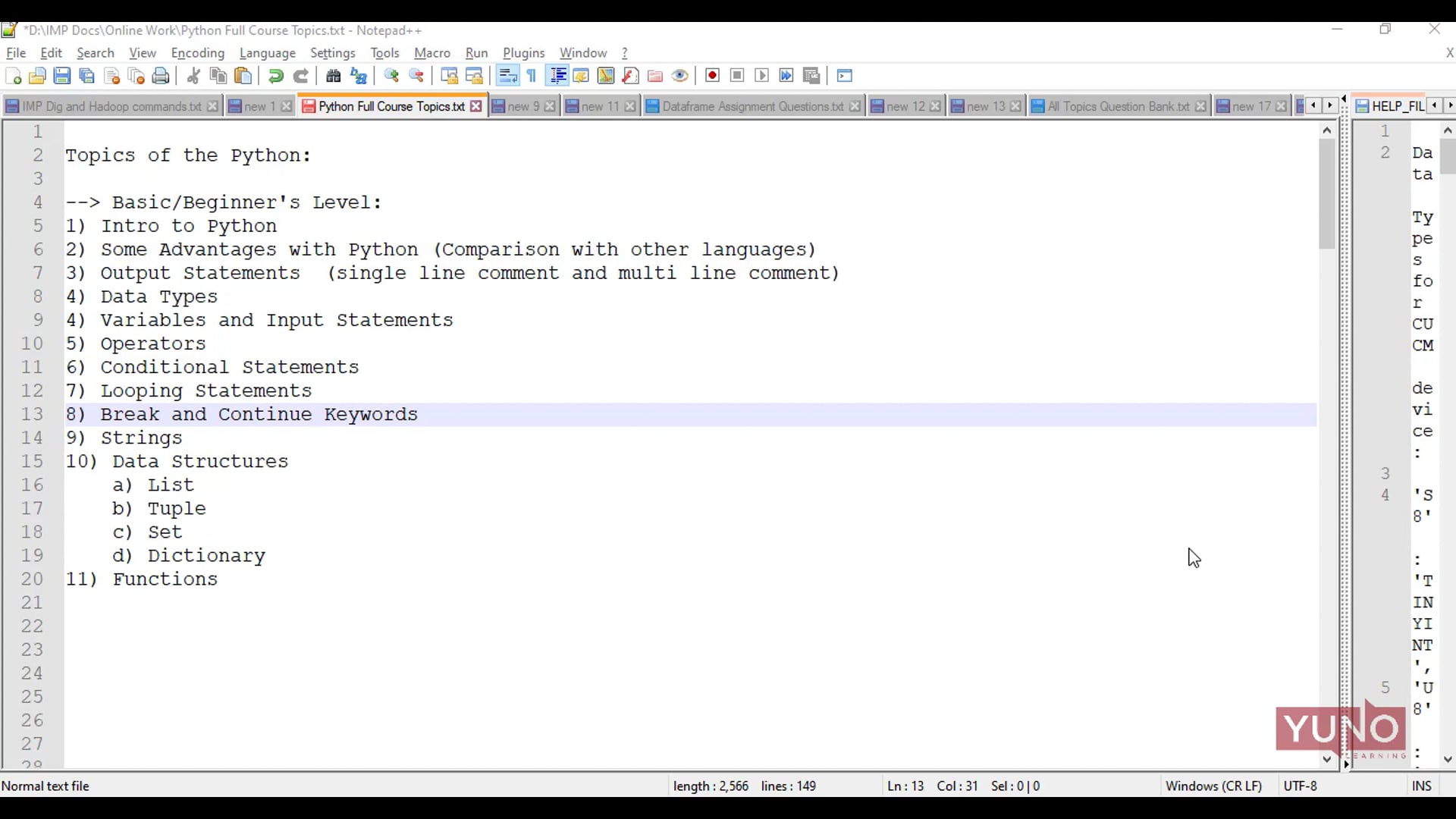Click main editor scrollbar down arrow
Image resolution: width=1456 pixels, height=819 pixels.
1326,759
